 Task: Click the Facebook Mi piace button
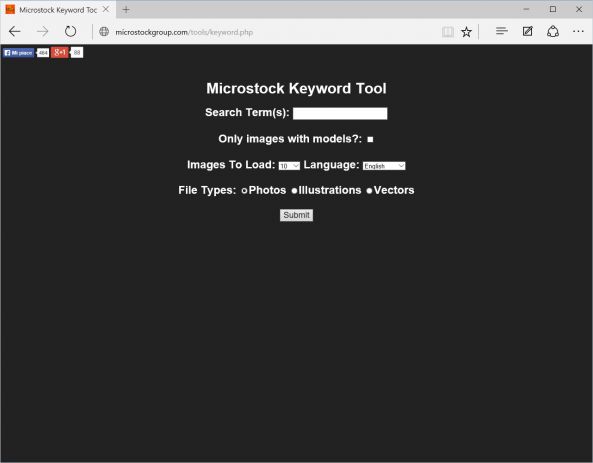point(19,53)
